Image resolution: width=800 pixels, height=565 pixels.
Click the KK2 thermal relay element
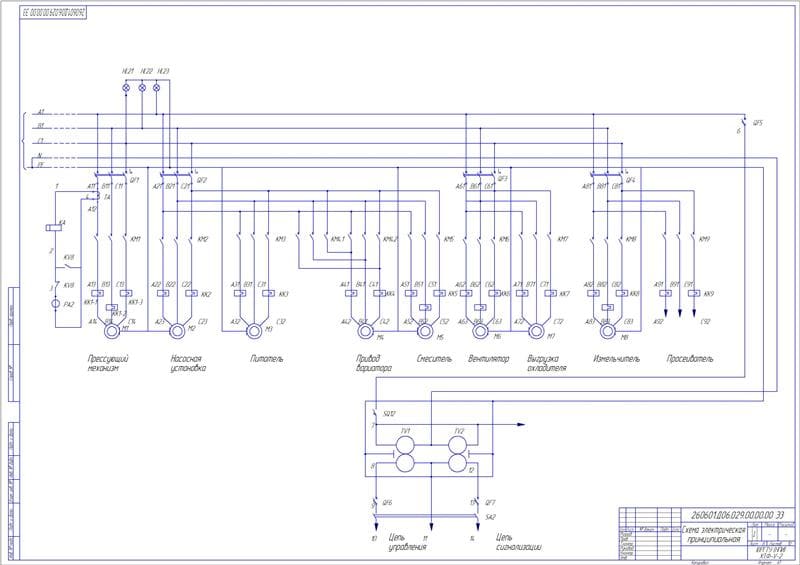pos(191,293)
